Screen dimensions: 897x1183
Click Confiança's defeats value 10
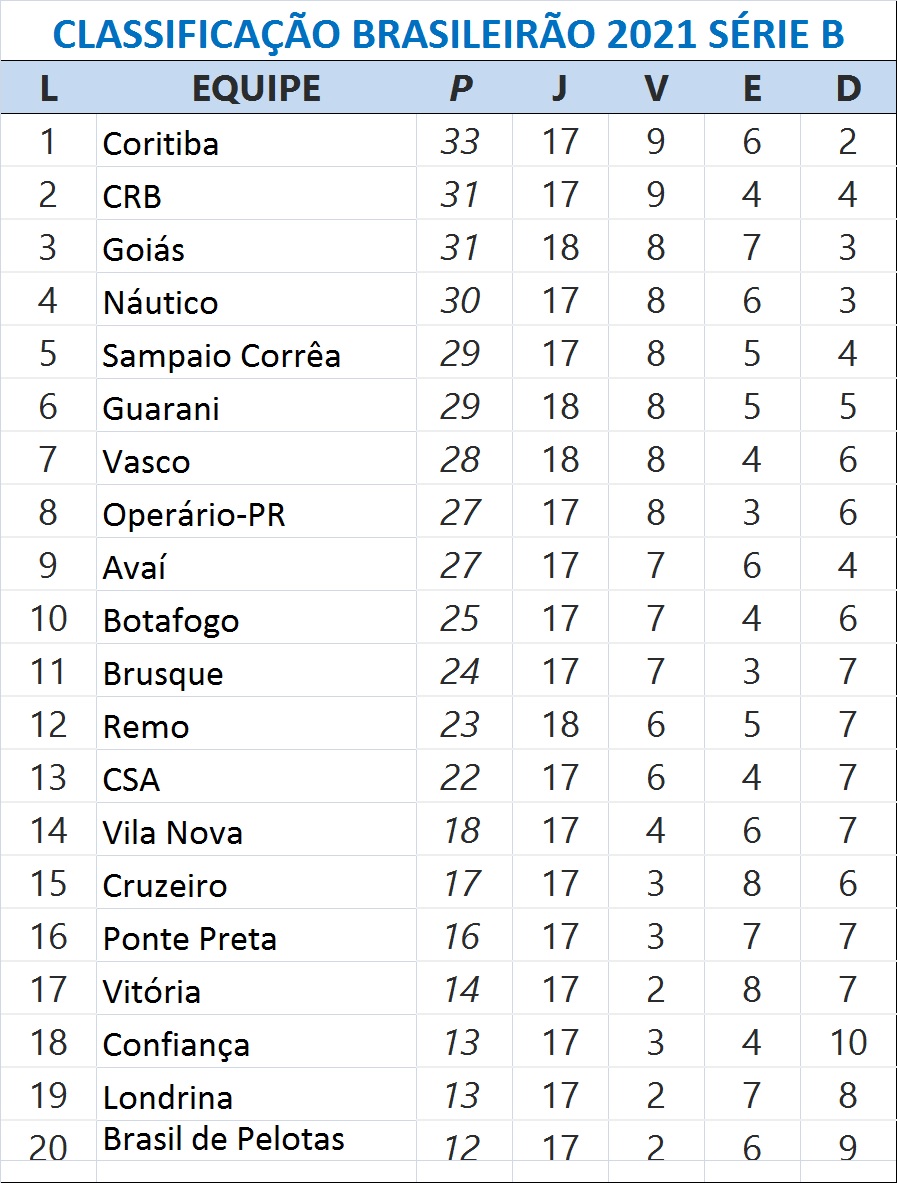848,1043
